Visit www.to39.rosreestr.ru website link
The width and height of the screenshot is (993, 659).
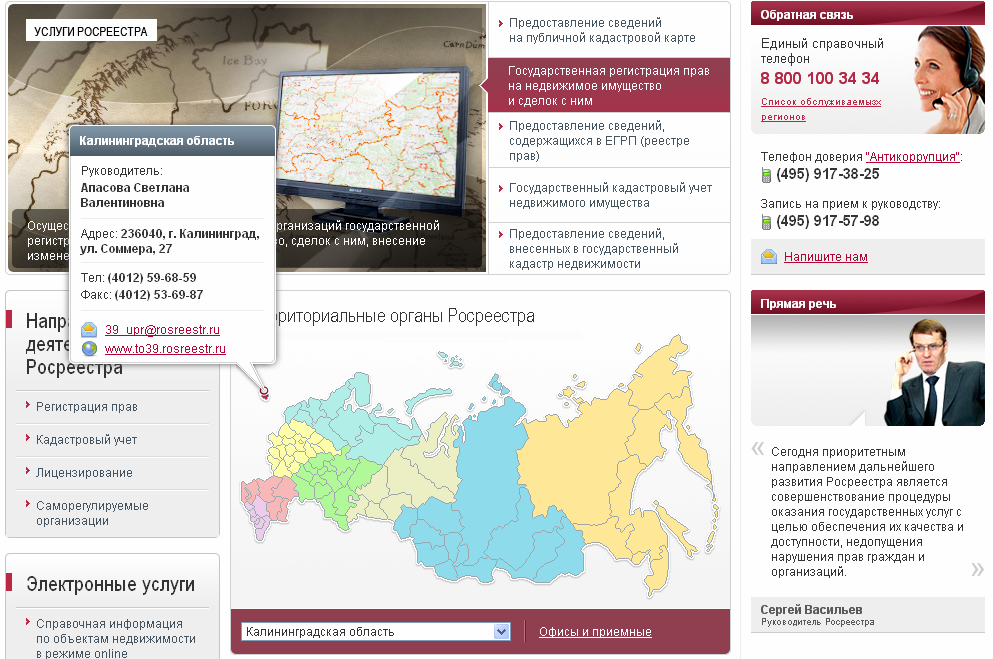165,349
